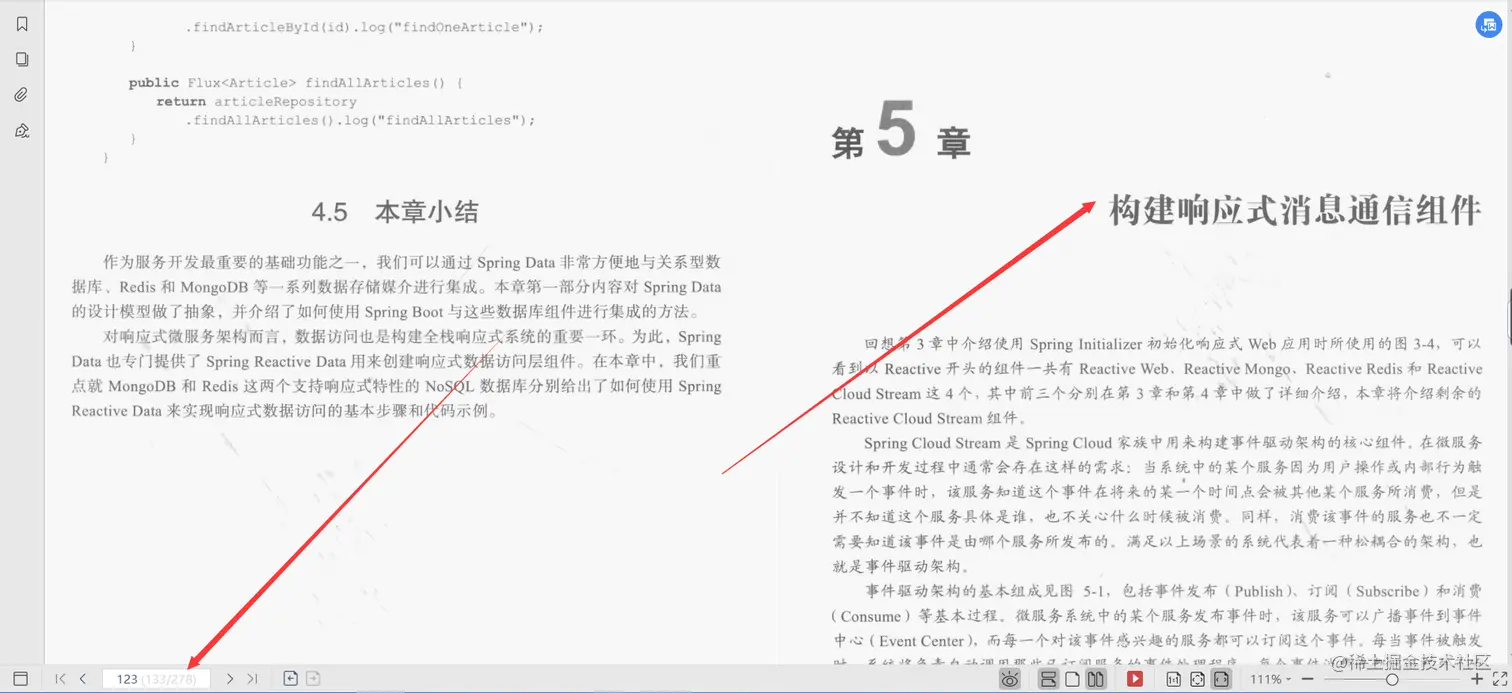This screenshot has width=1512, height=693.
Task: Toggle single-page display mode
Action: point(1074,678)
